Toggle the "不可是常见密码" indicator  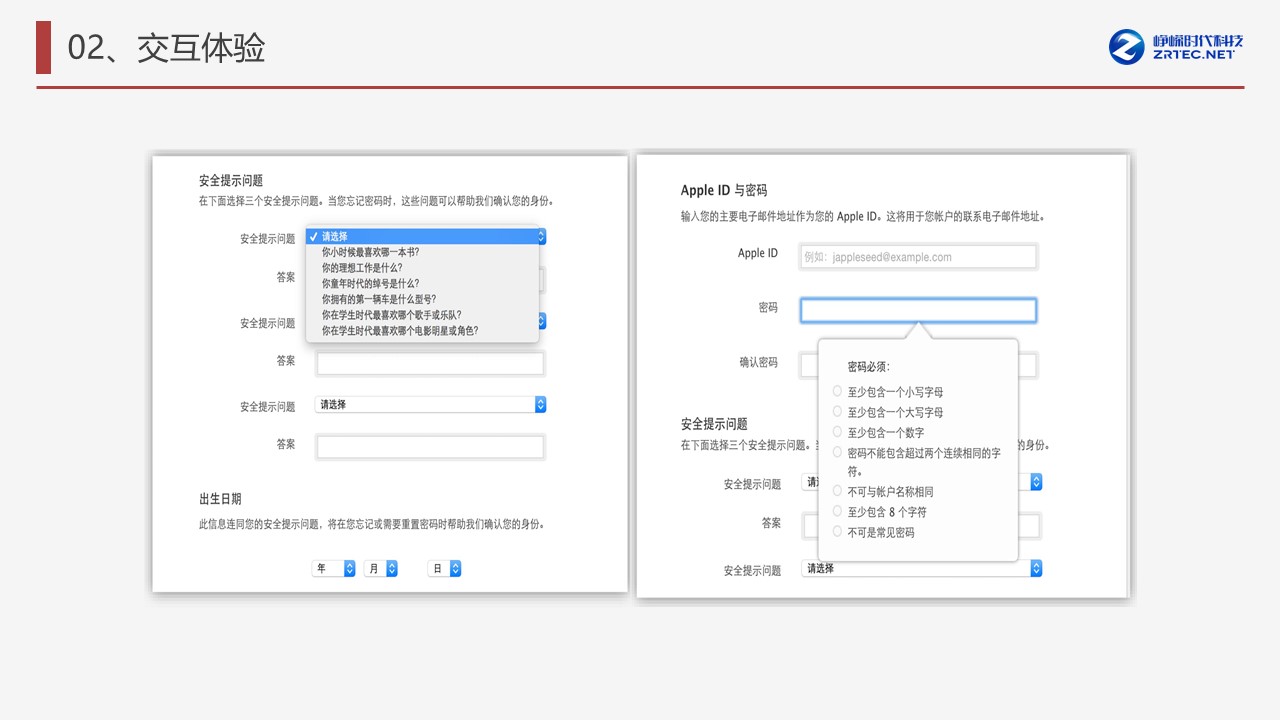tap(838, 532)
